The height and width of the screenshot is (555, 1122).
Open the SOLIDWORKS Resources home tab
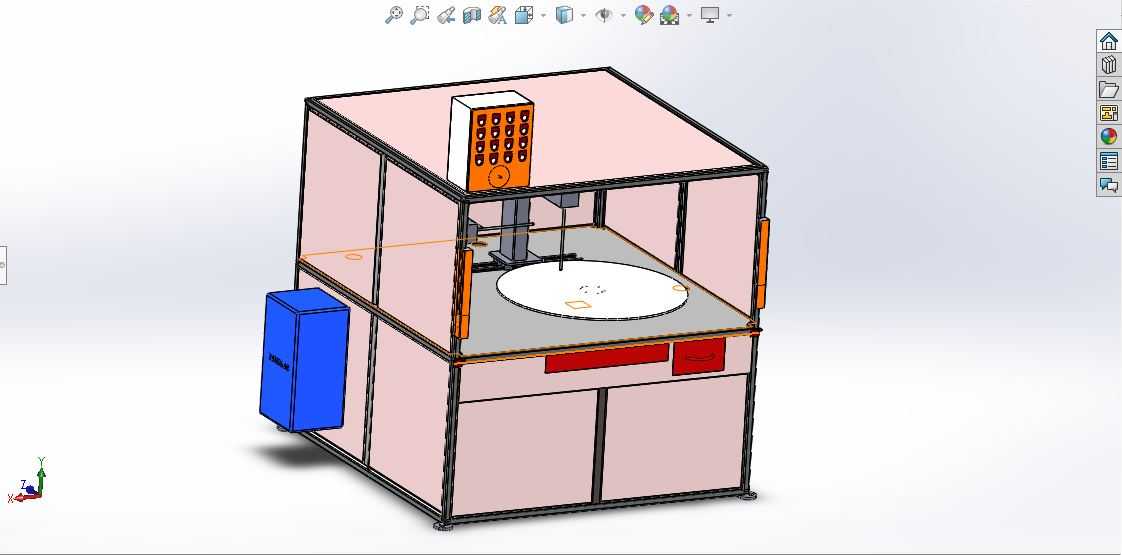pyautogui.click(x=1108, y=41)
